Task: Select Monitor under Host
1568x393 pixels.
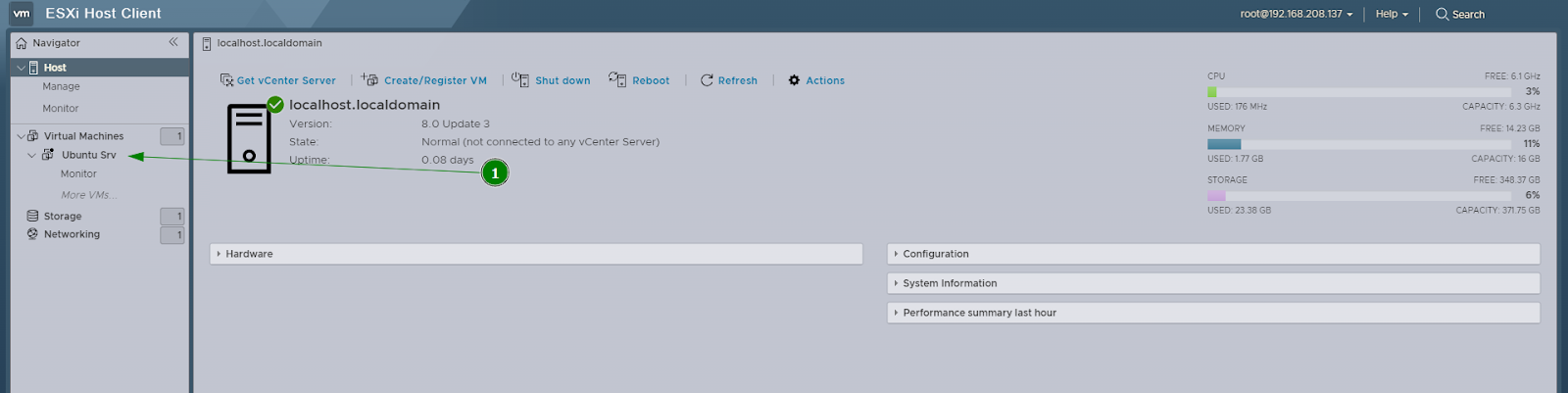Action: [61, 109]
